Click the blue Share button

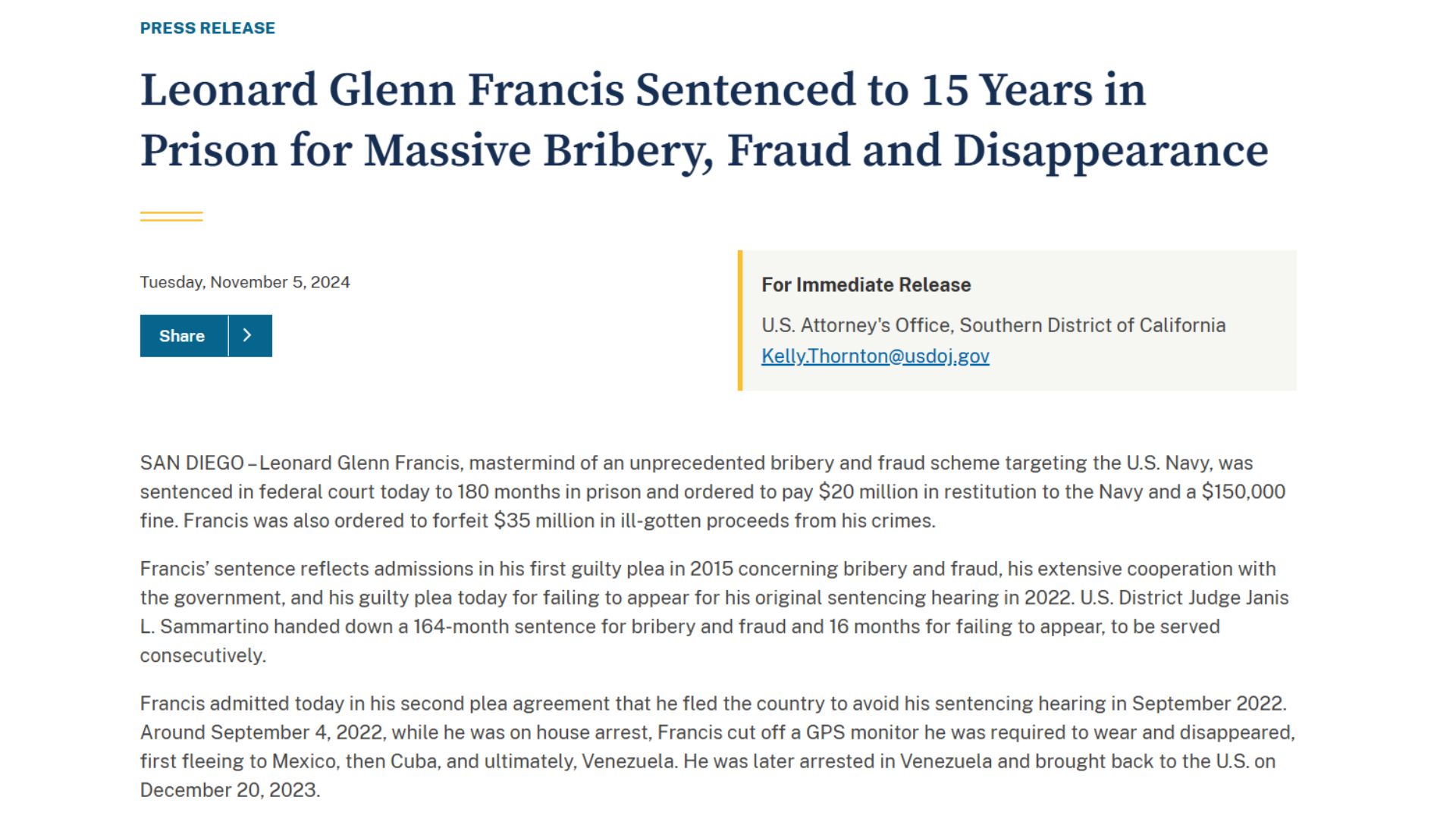[183, 336]
